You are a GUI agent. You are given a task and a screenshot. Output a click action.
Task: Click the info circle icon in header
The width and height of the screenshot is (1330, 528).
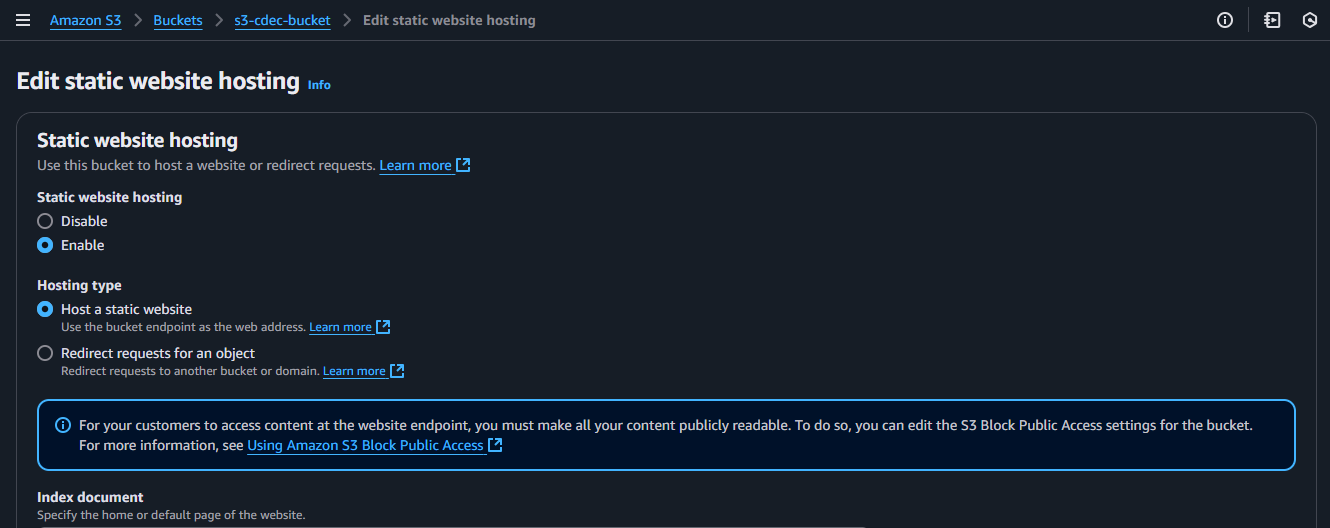click(1225, 20)
